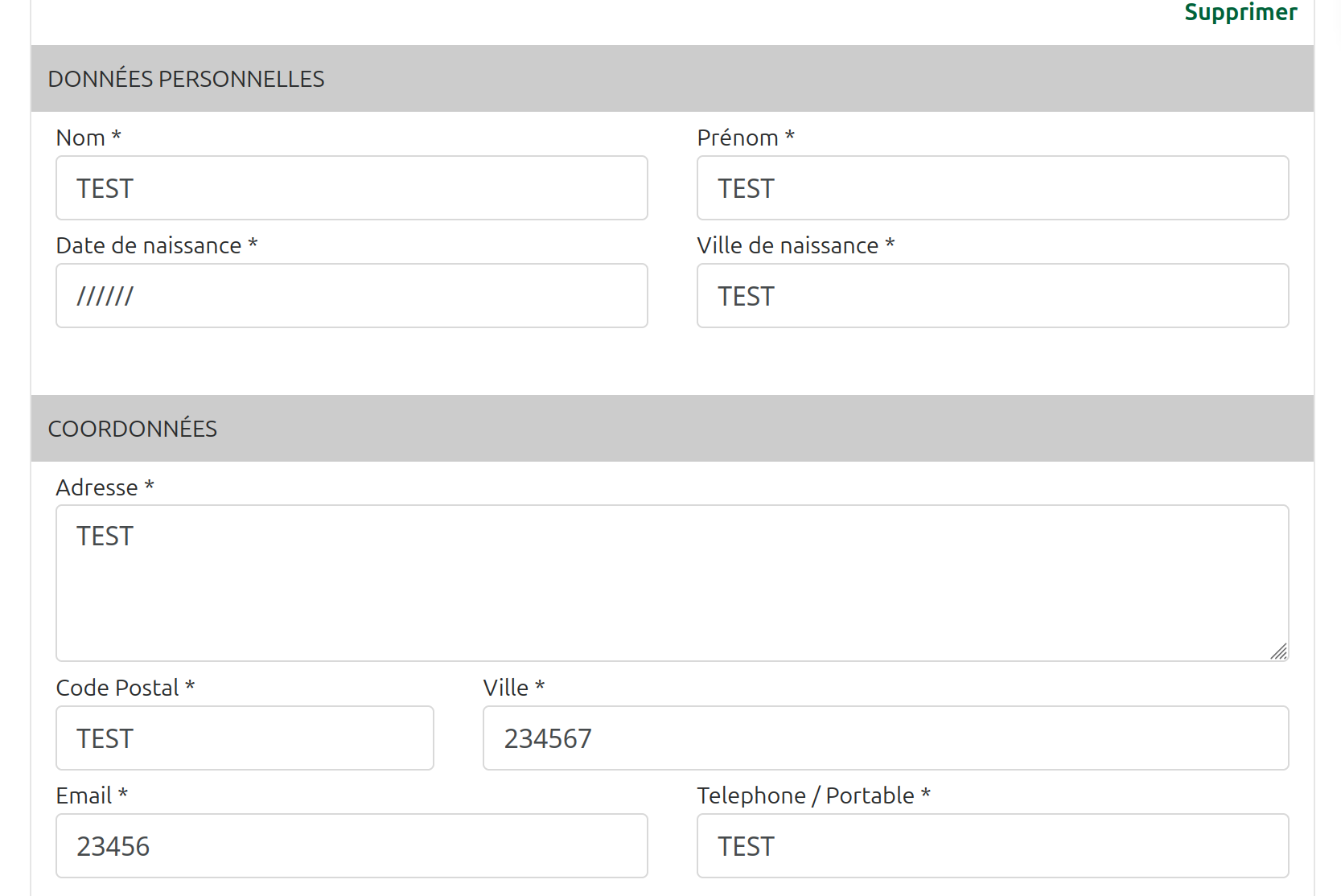Click the 'Telephone / Portable *' label
The height and width of the screenshot is (896, 1341).
(x=813, y=795)
